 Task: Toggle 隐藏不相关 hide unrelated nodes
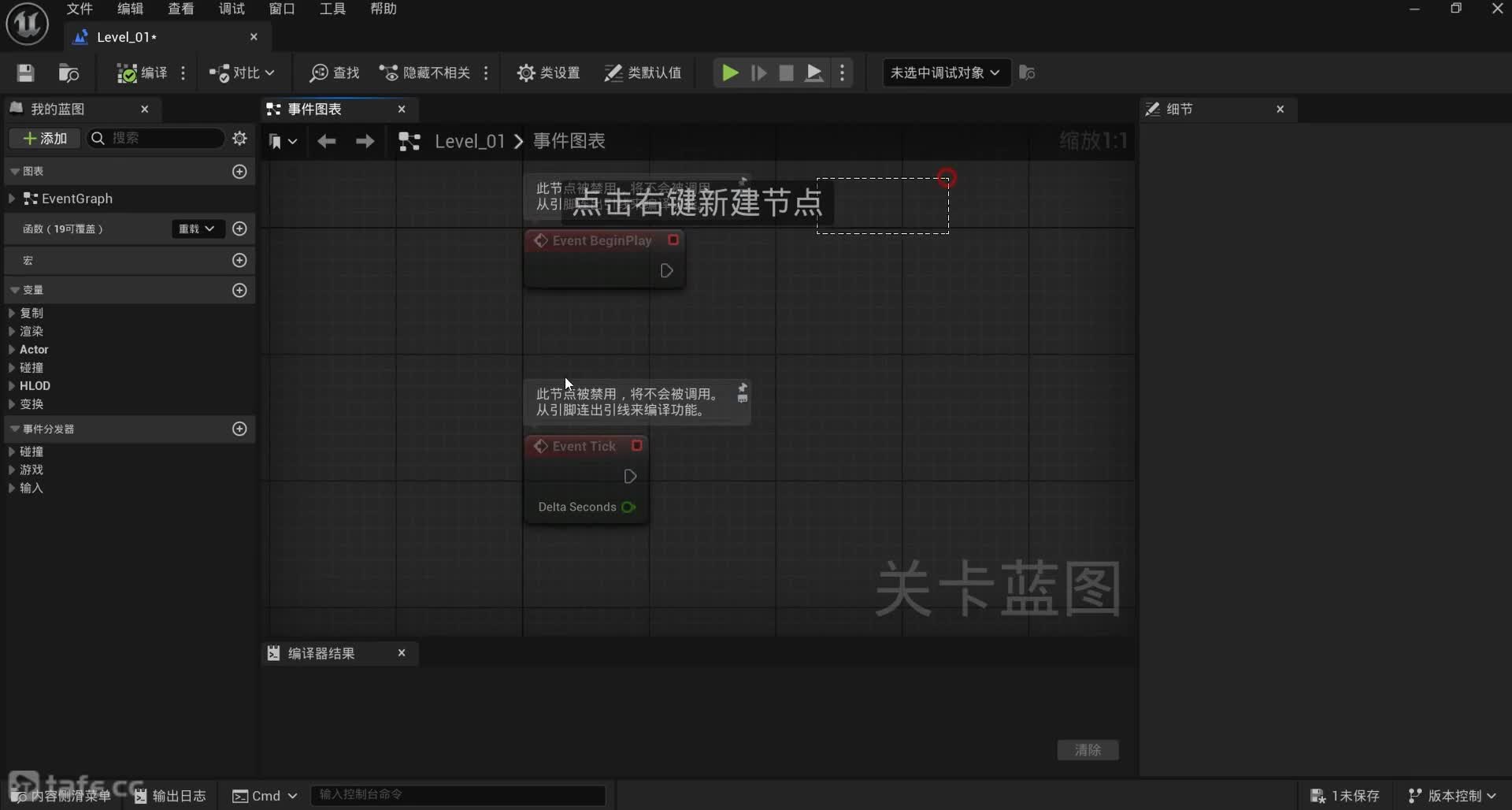point(424,73)
